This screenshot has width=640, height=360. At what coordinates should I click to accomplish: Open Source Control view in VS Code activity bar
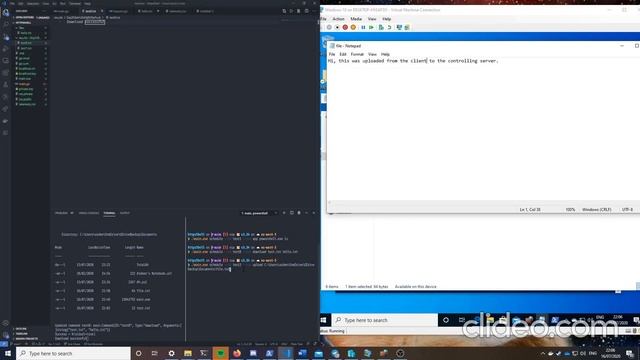click(x=5, y=37)
